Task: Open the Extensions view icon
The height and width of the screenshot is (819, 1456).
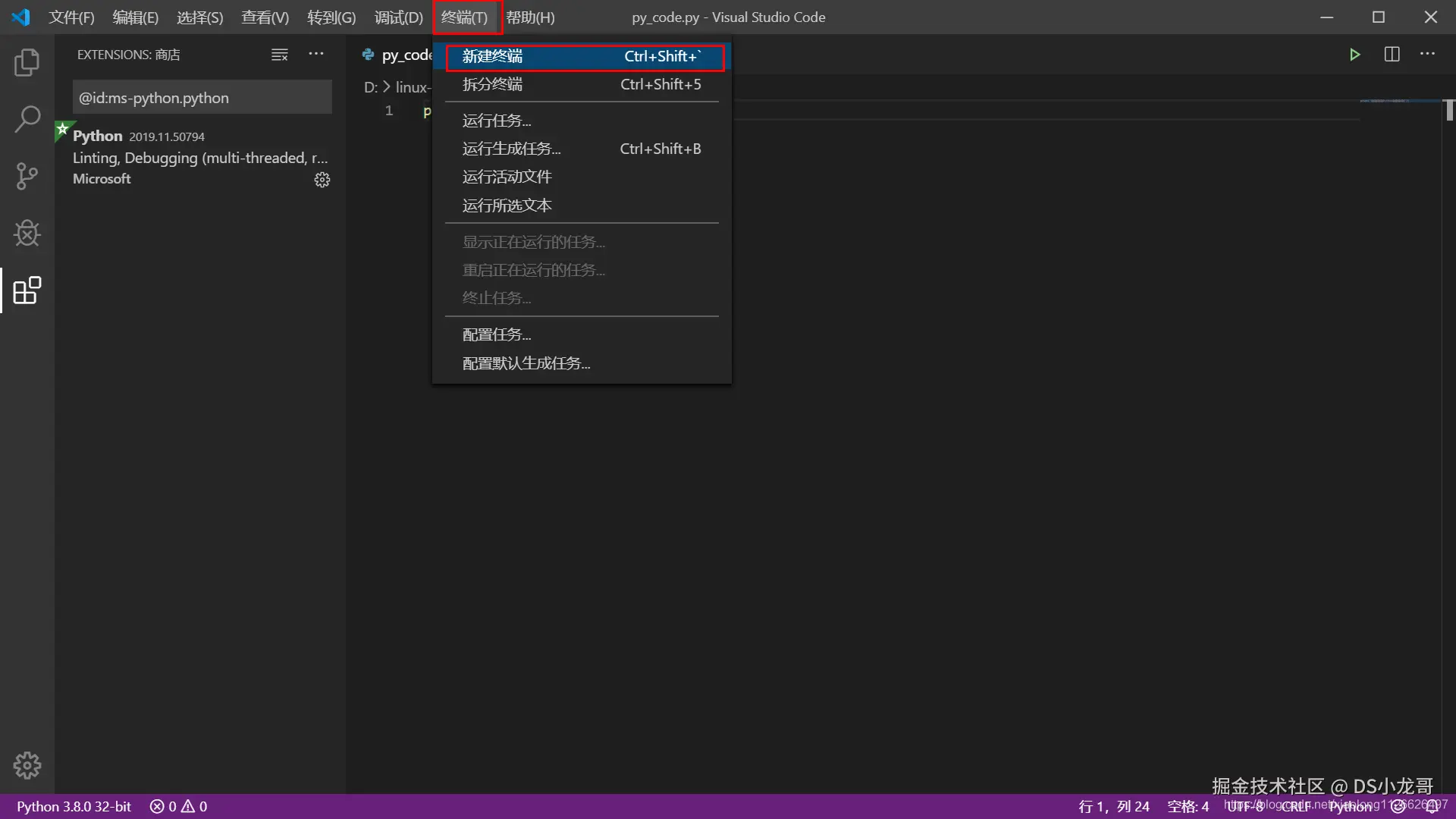Action: pyautogui.click(x=27, y=290)
